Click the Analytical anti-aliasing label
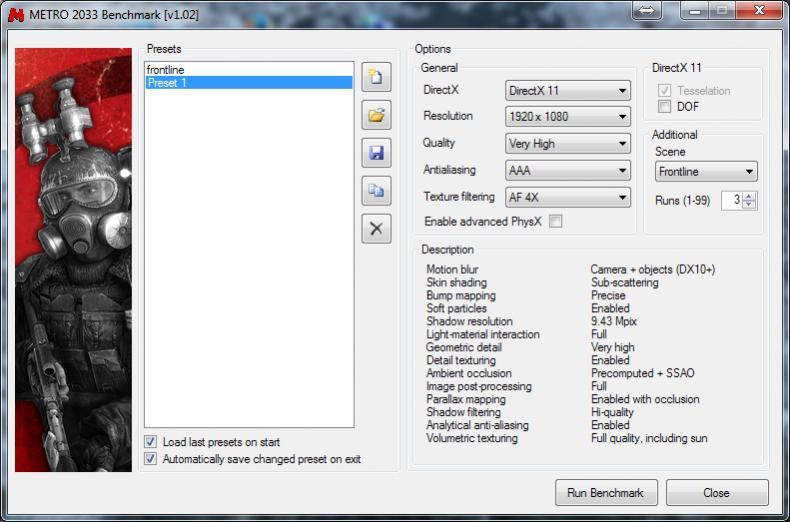 477,425
